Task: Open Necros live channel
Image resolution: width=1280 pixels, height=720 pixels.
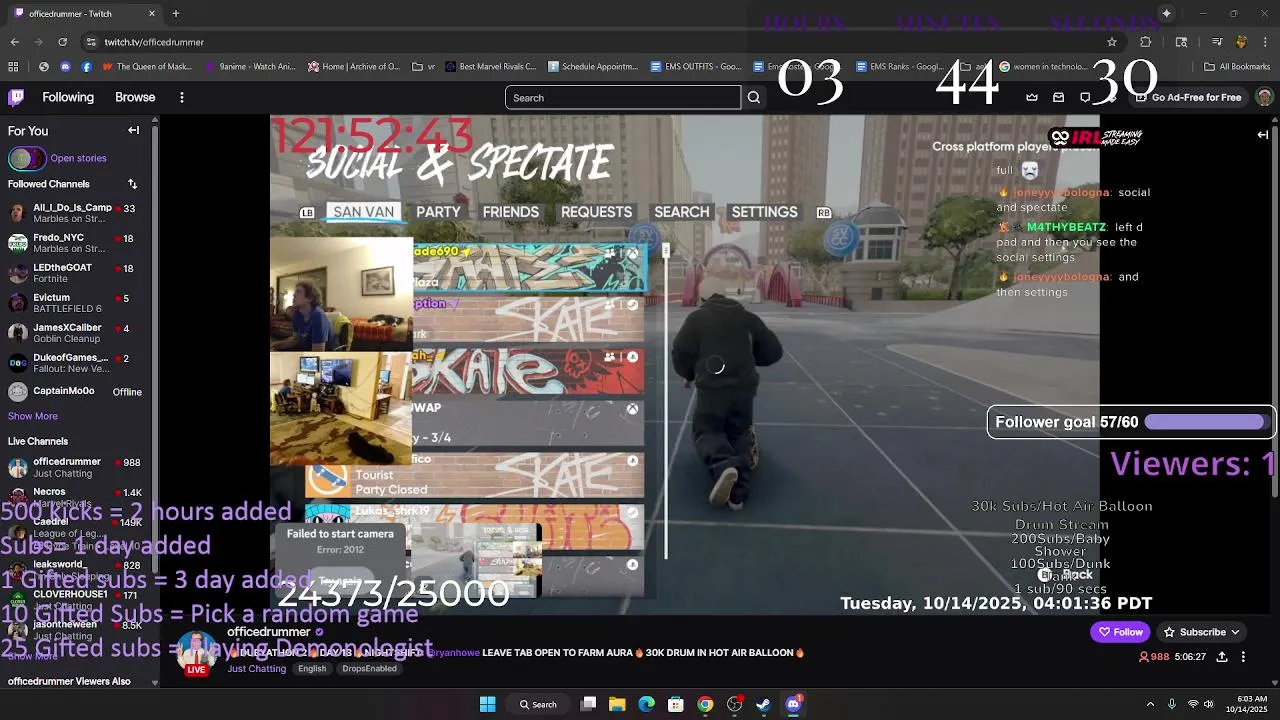Action: click(x=77, y=497)
